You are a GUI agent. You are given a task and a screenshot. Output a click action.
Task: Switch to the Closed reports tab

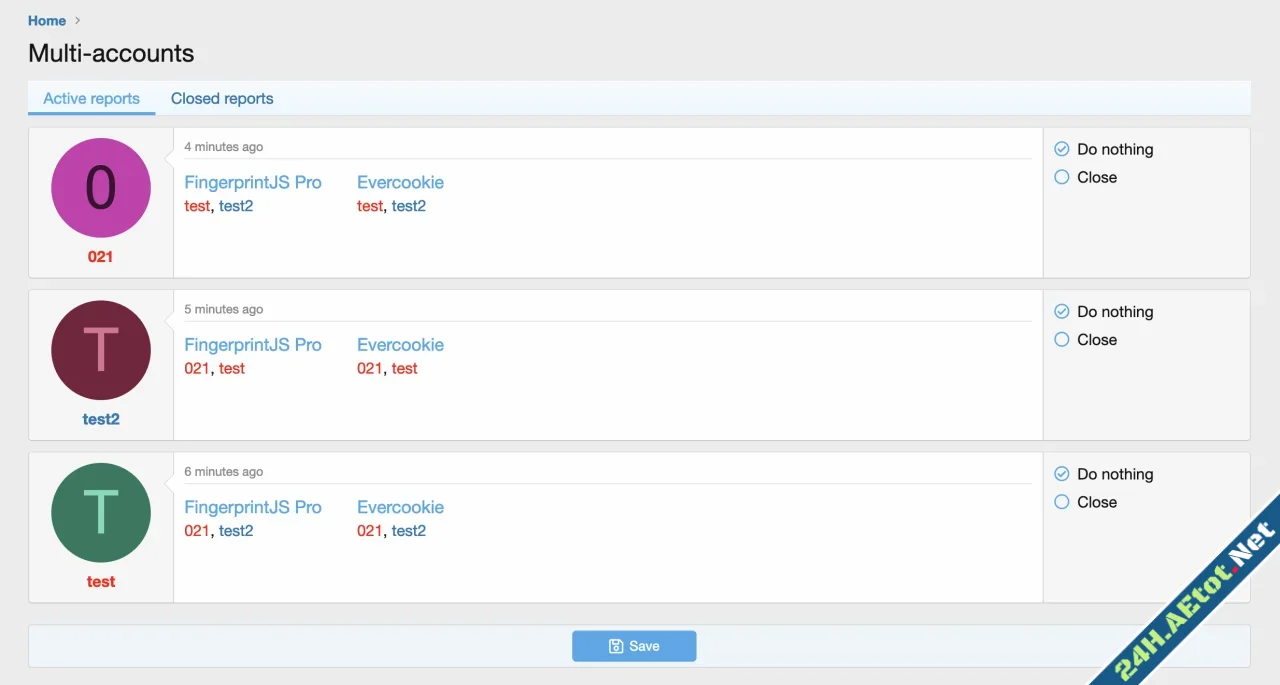[x=221, y=98]
